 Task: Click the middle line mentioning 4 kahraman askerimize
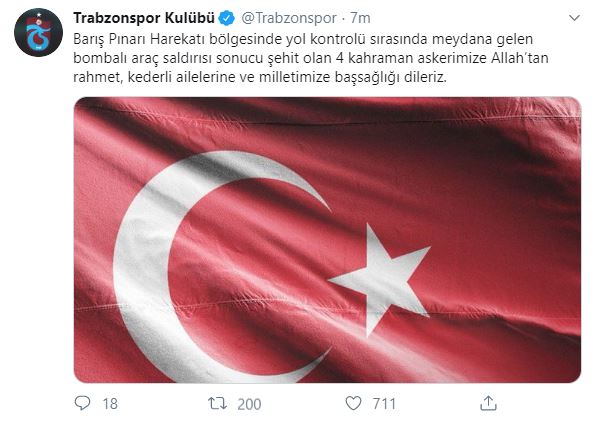pos(311,58)
